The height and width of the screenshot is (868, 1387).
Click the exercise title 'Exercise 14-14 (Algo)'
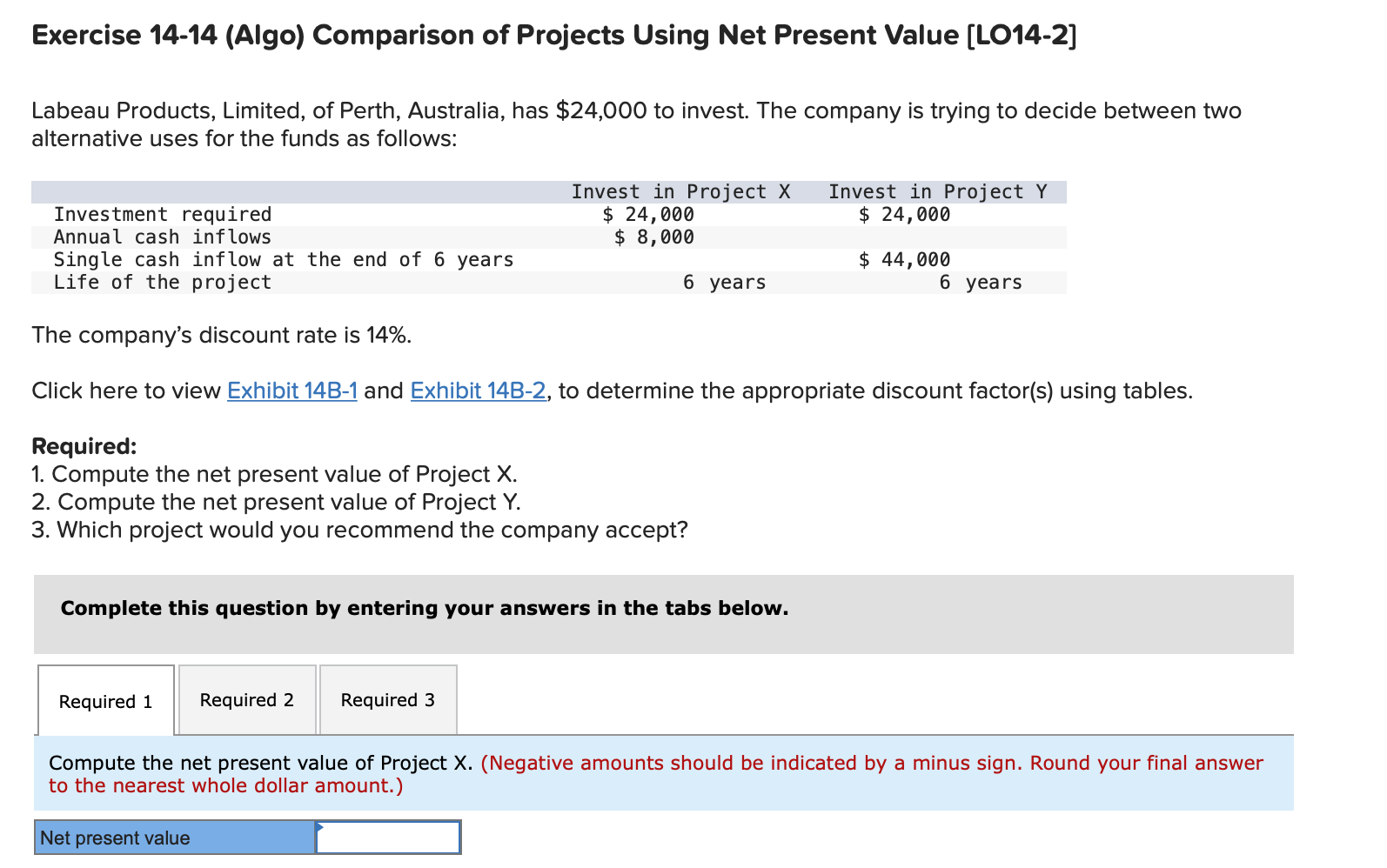168,35
